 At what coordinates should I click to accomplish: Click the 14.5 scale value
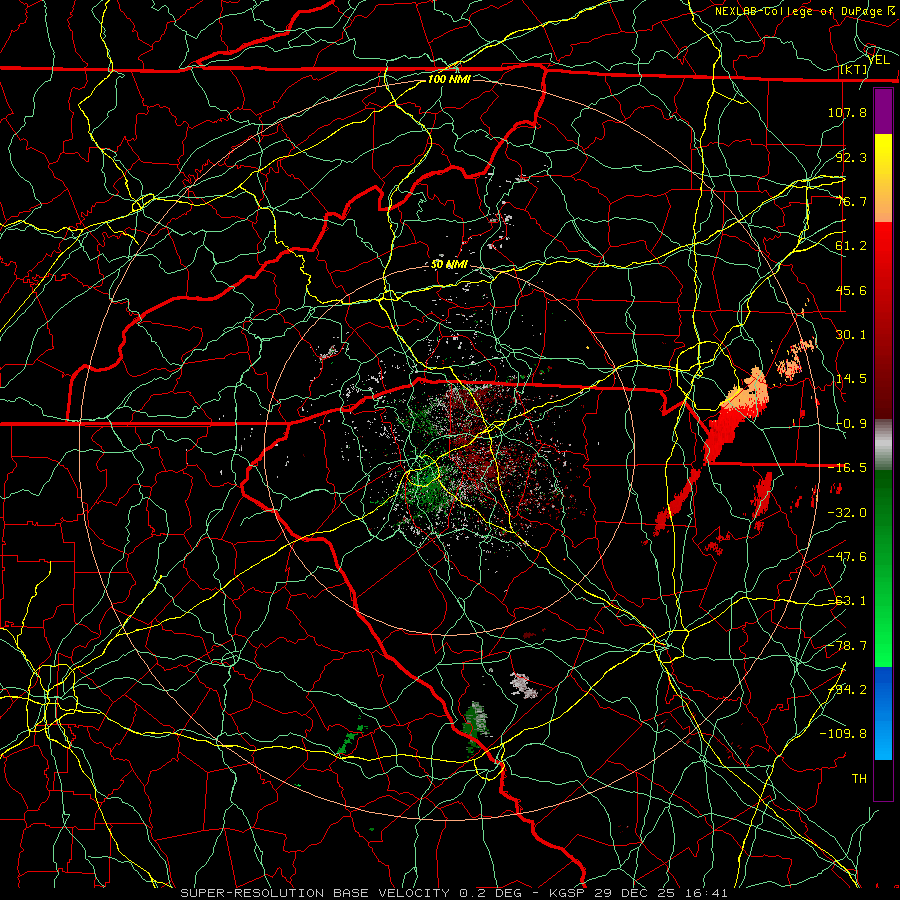851,379
